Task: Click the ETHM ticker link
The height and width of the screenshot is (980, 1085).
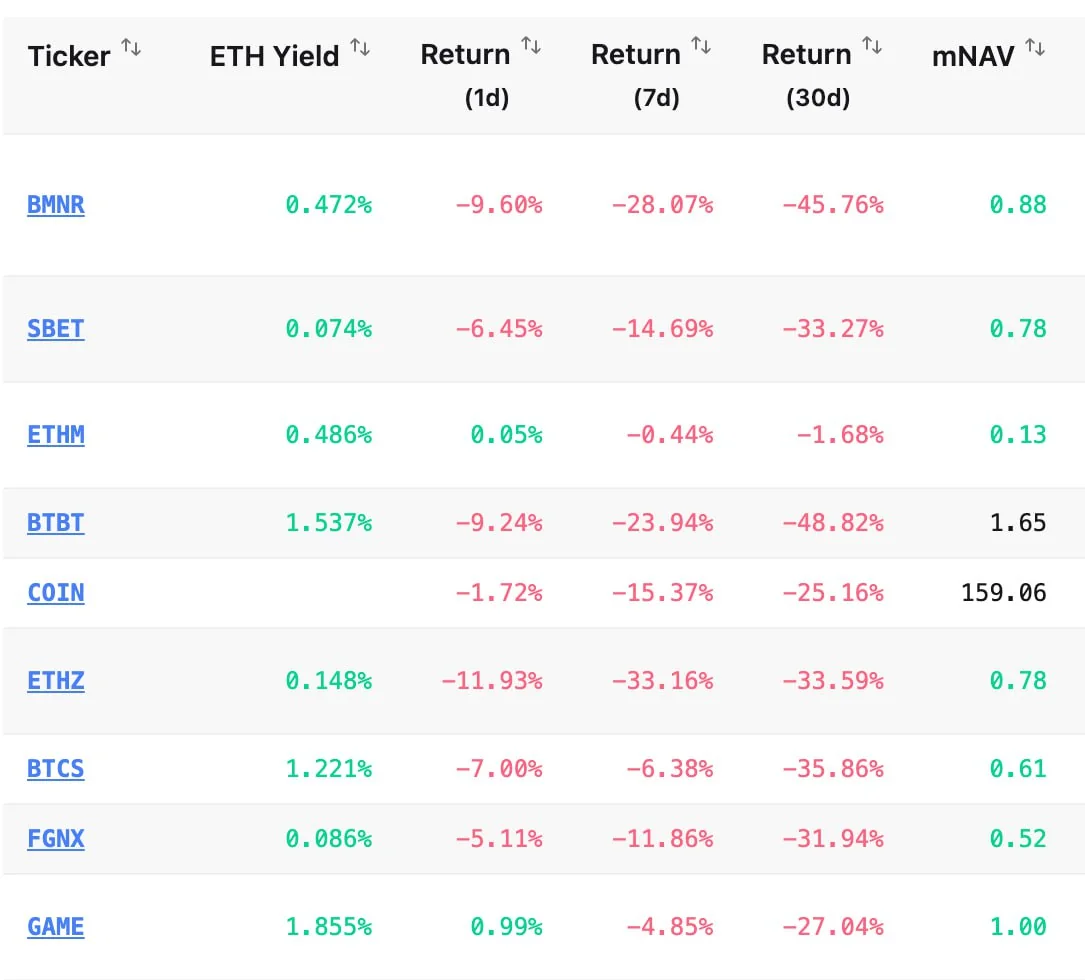Action: 56,435
